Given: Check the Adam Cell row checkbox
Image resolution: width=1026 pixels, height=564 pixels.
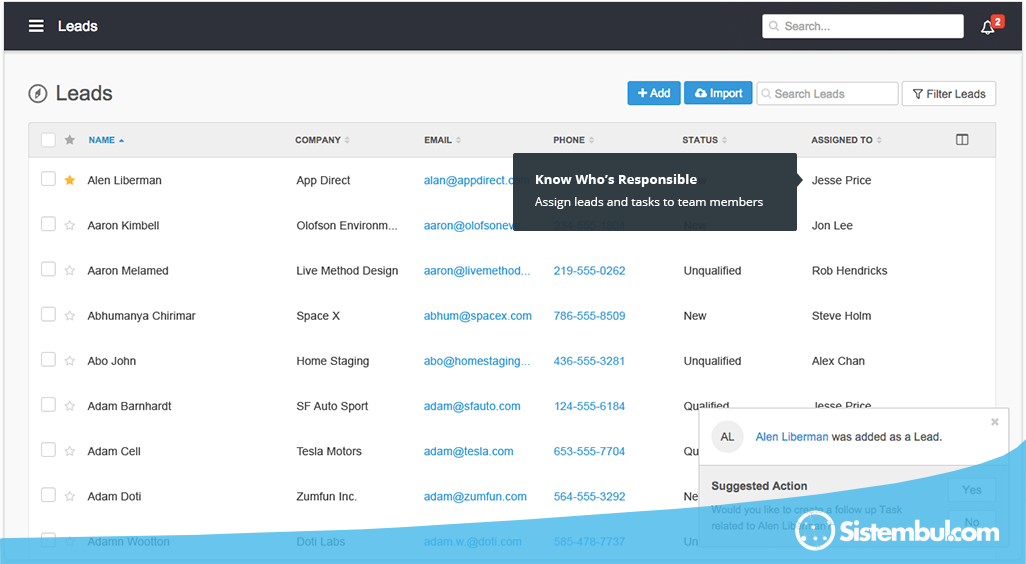Looking at the screenshot, I should (x=48, y=449).
